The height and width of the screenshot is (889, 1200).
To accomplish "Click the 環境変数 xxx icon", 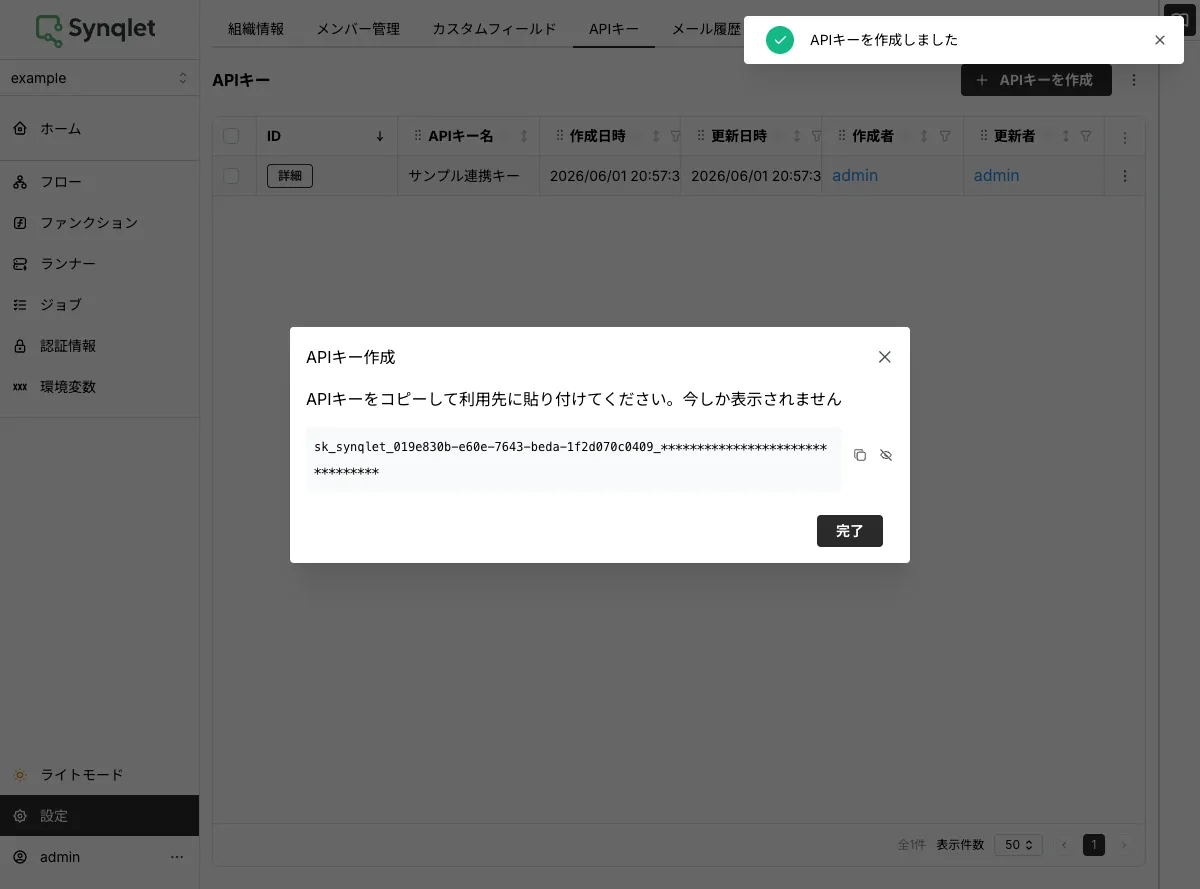I will point(20,387).
